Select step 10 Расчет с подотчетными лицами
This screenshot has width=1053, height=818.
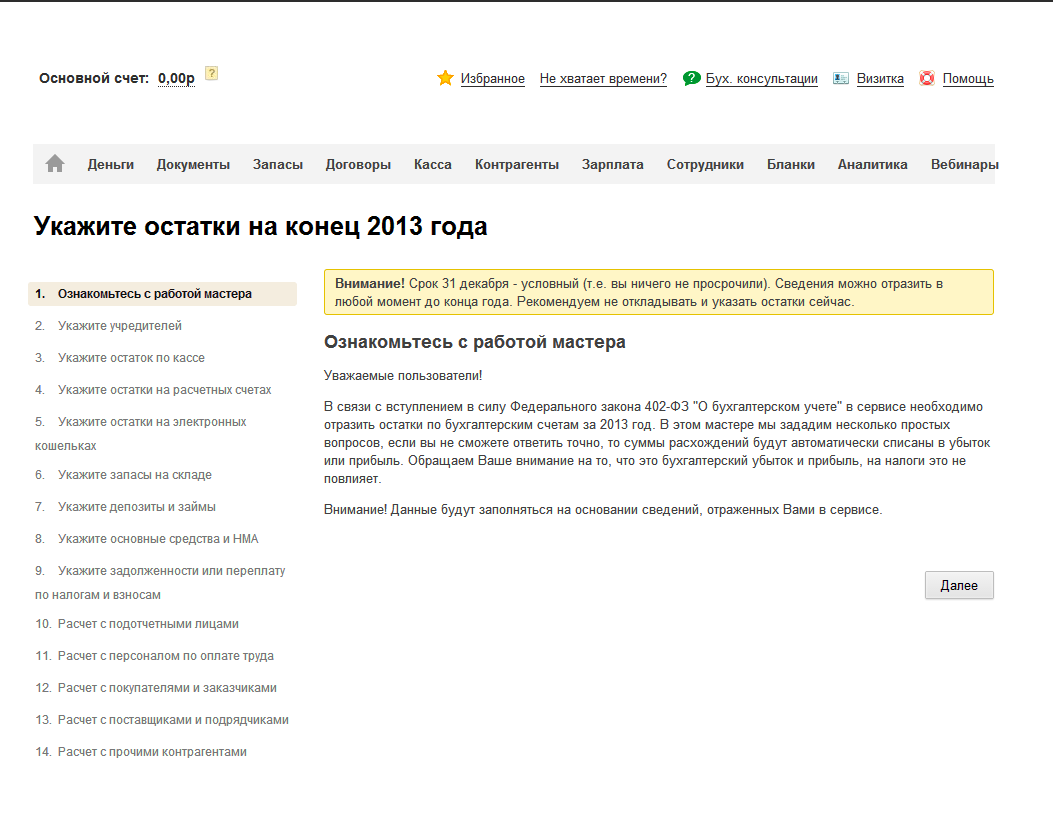point(137,624)
